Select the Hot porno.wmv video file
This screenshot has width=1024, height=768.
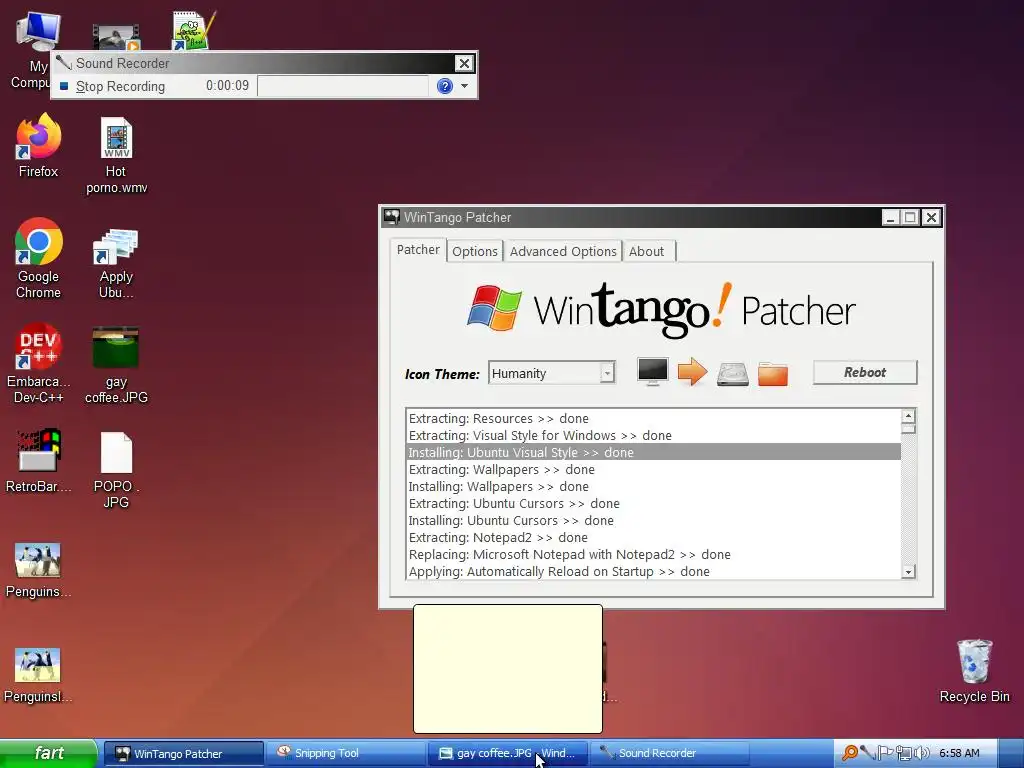[x=116, y=155]
